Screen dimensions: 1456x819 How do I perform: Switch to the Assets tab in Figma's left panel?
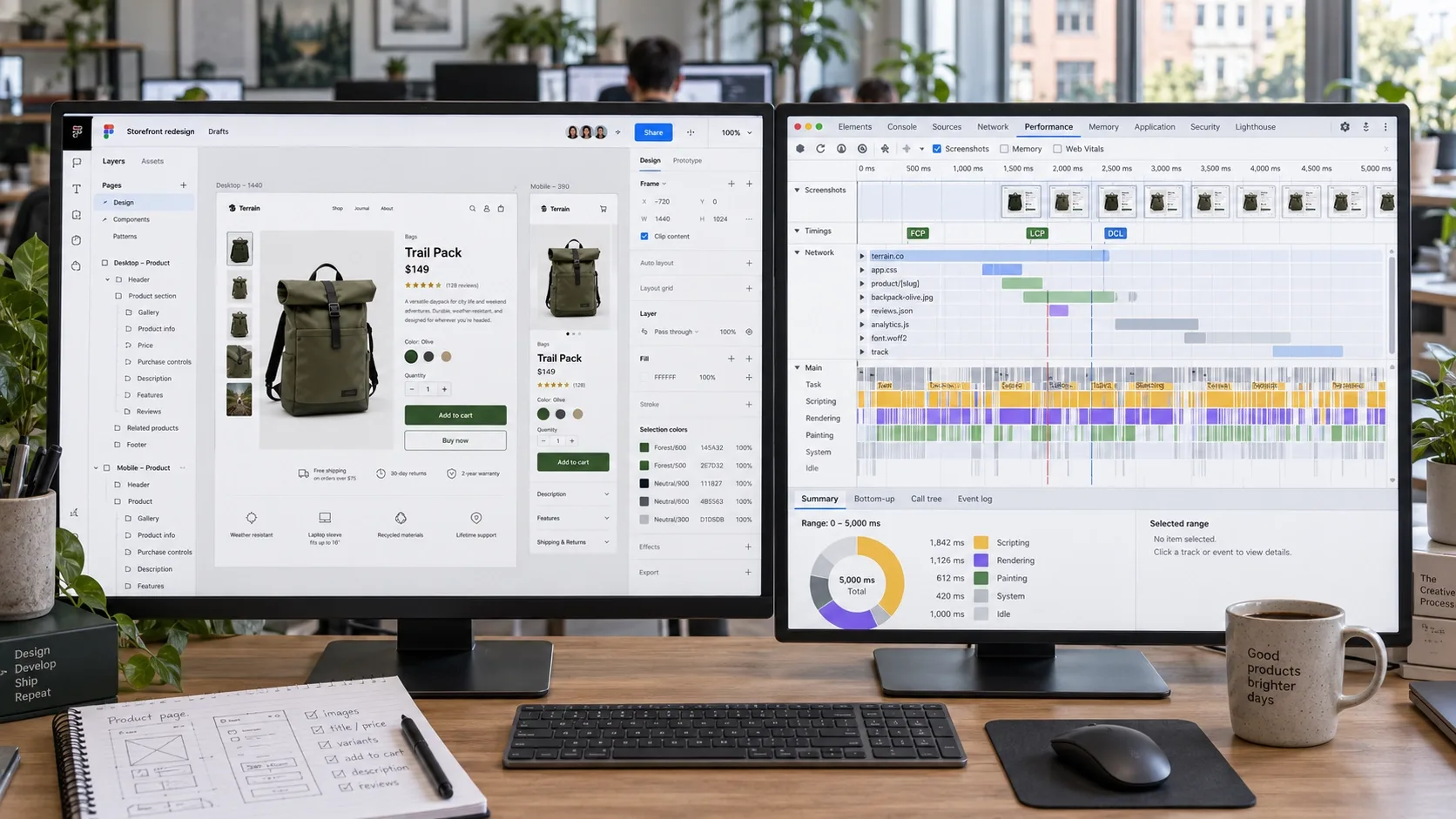click(x=152, y=162)
